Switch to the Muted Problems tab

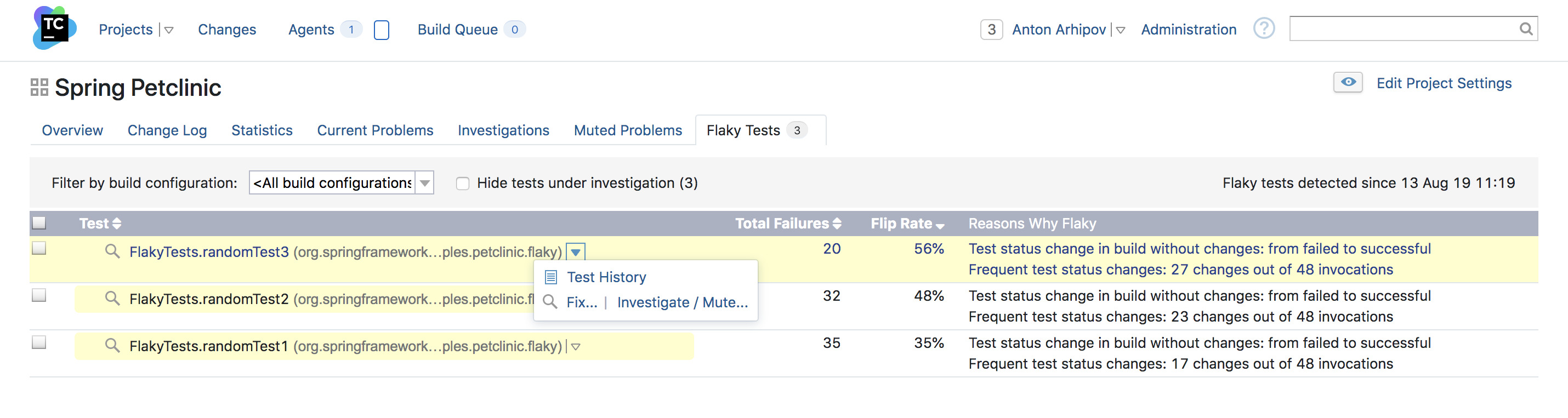tap(628, 130)
